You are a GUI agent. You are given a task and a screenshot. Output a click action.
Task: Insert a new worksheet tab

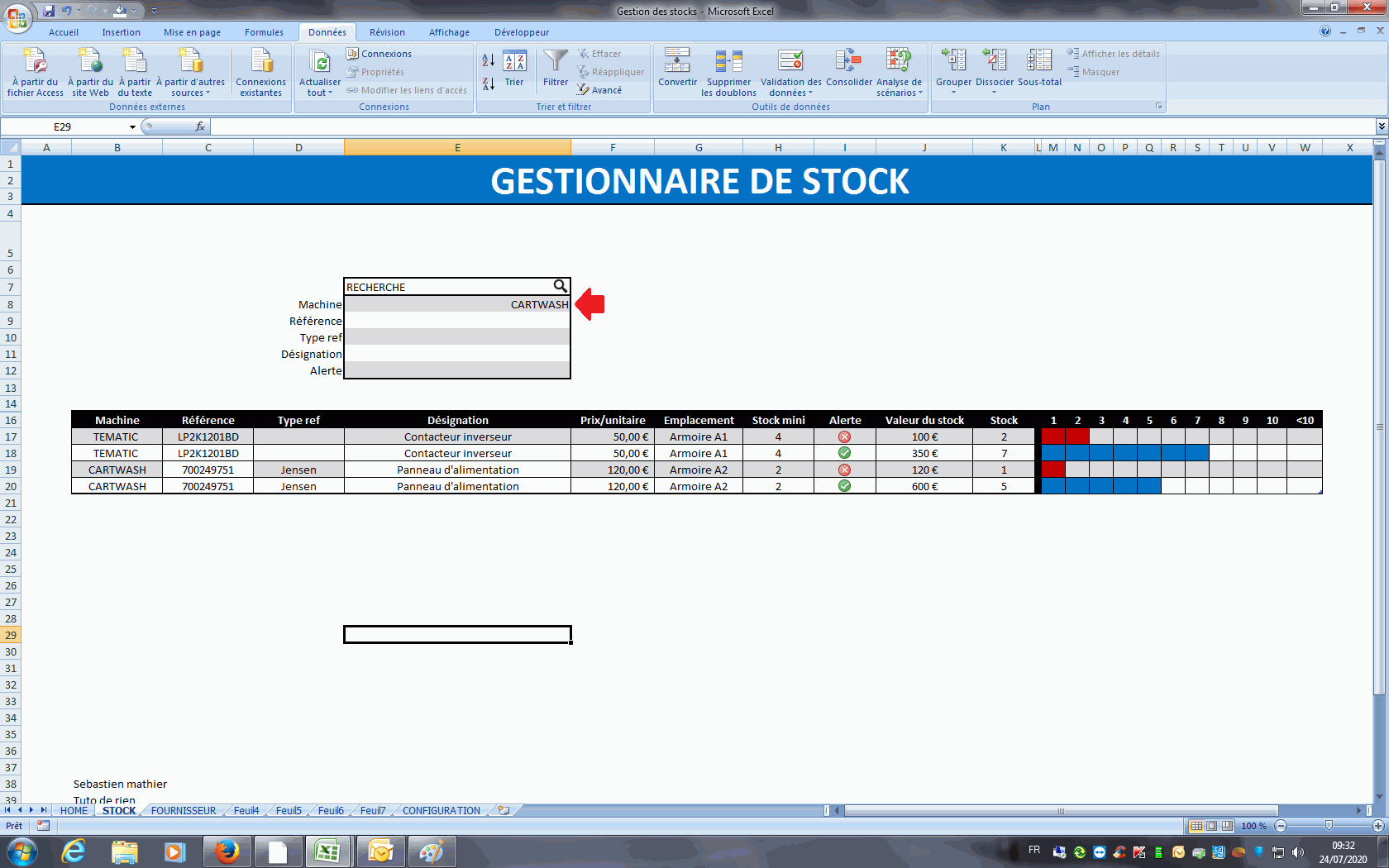(x=504, y=811)
